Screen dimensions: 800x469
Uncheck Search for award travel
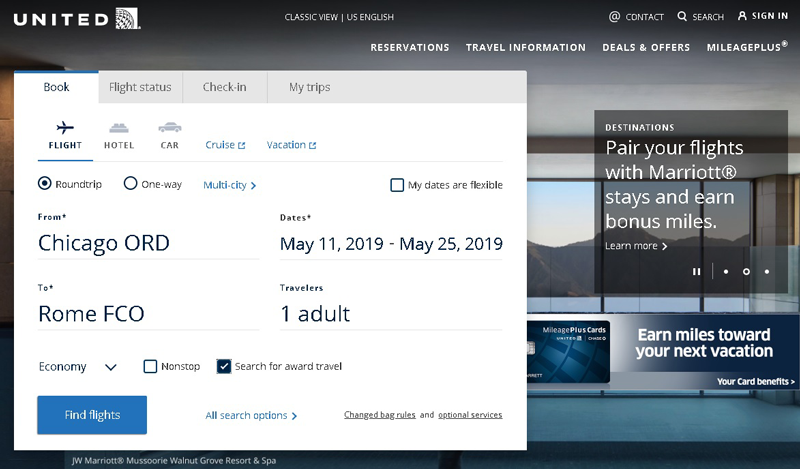click(x=224, y=366)
